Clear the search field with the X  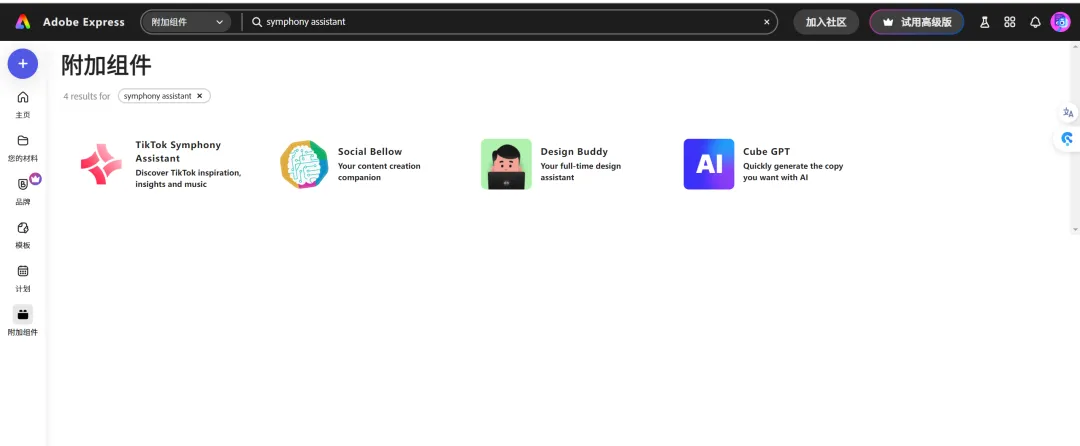(x=767, y=22)
